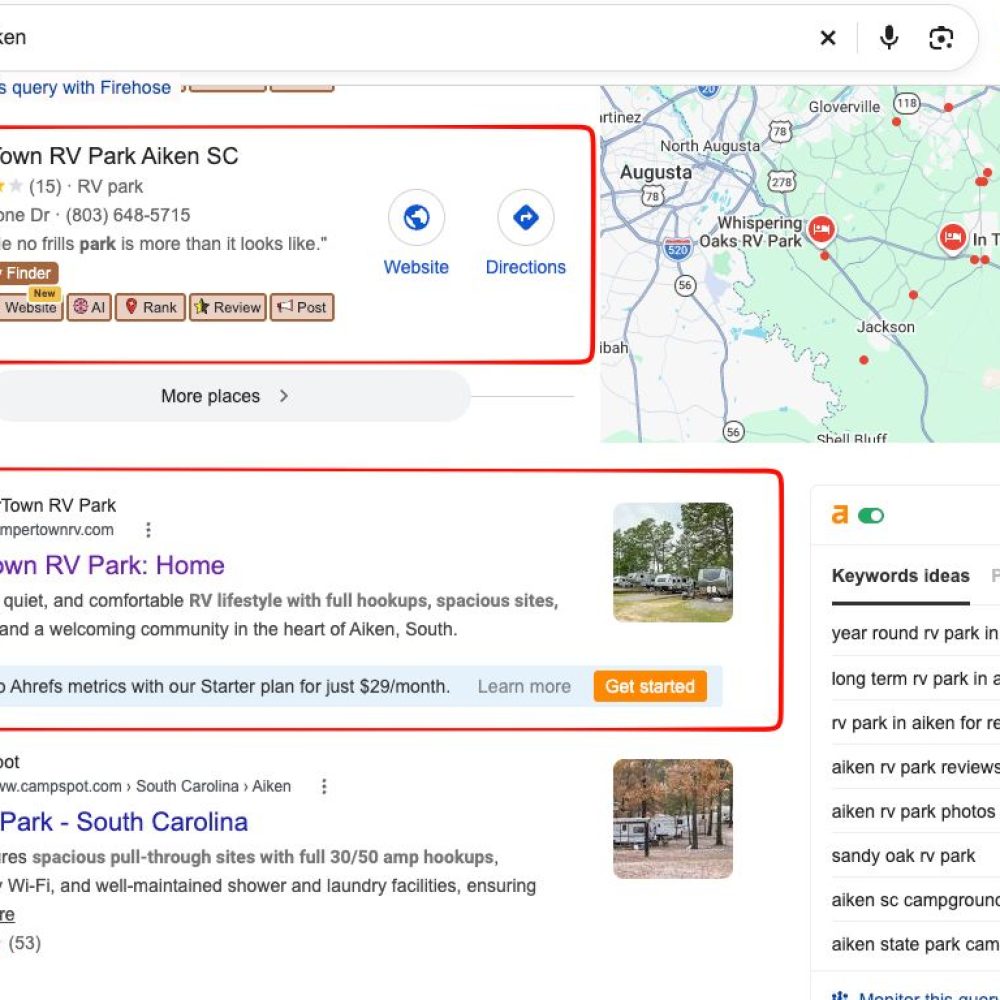
Task: Select the Keywords ideas tab
Action: point(901,576)
